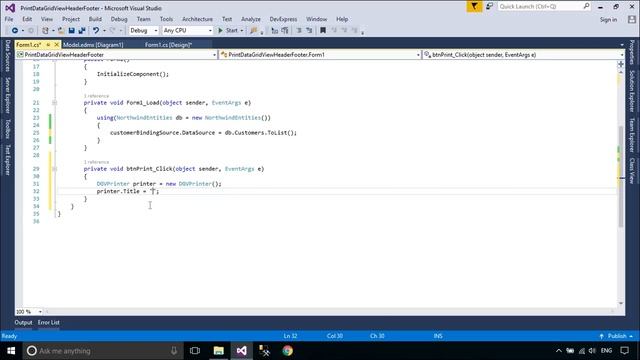Click the Find in Files toolbar icon
This screenshot has width=640, height=360.
[x=254, y=31]
